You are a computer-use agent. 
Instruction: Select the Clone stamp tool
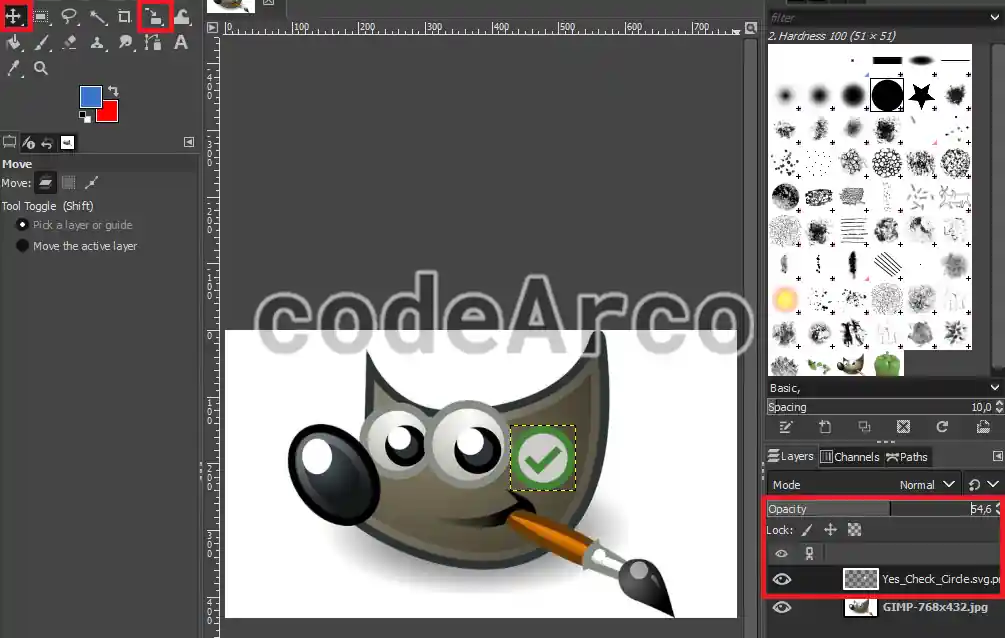pos(97,43)
